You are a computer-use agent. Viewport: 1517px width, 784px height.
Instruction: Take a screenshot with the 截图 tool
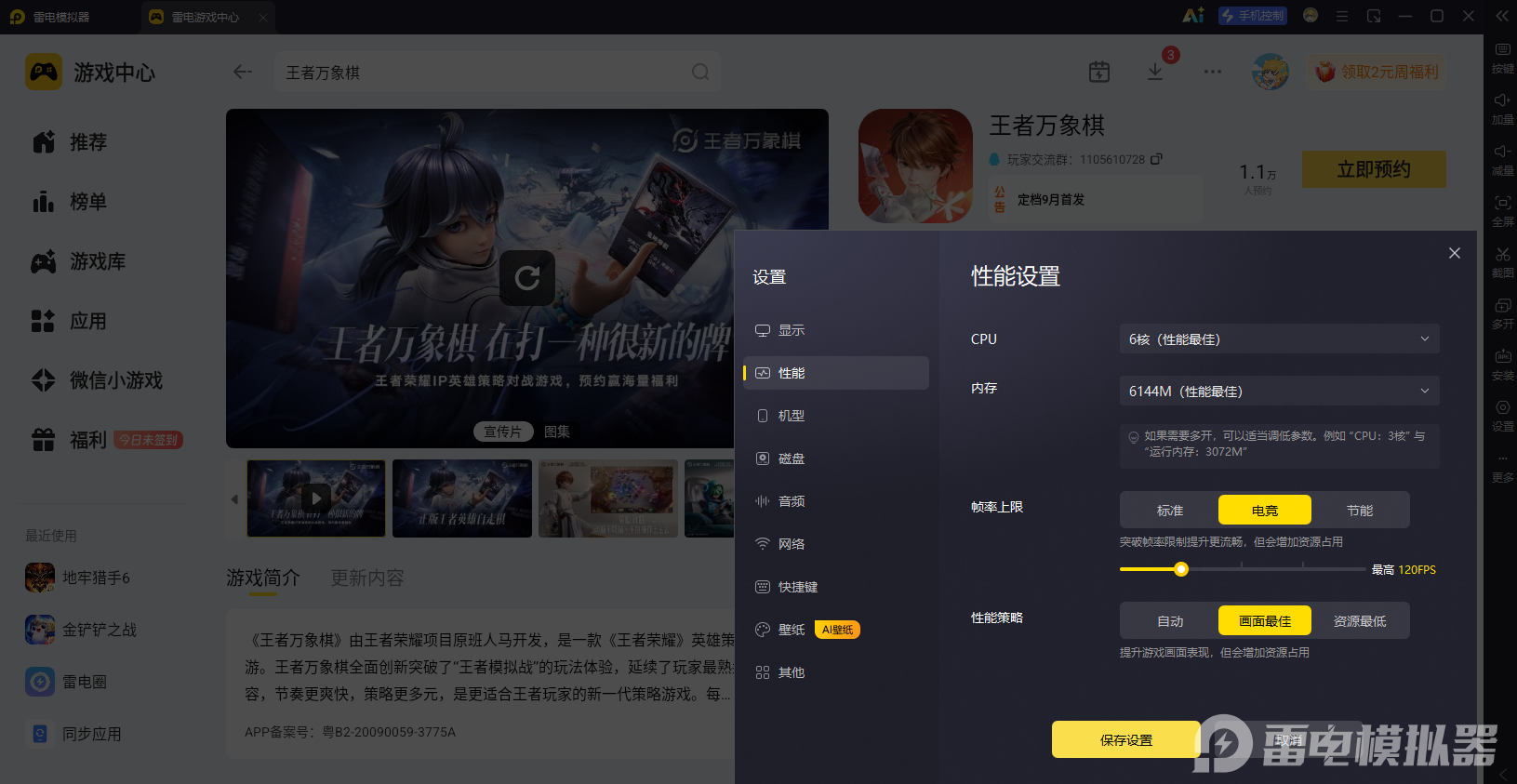[x=1502, y=260]
